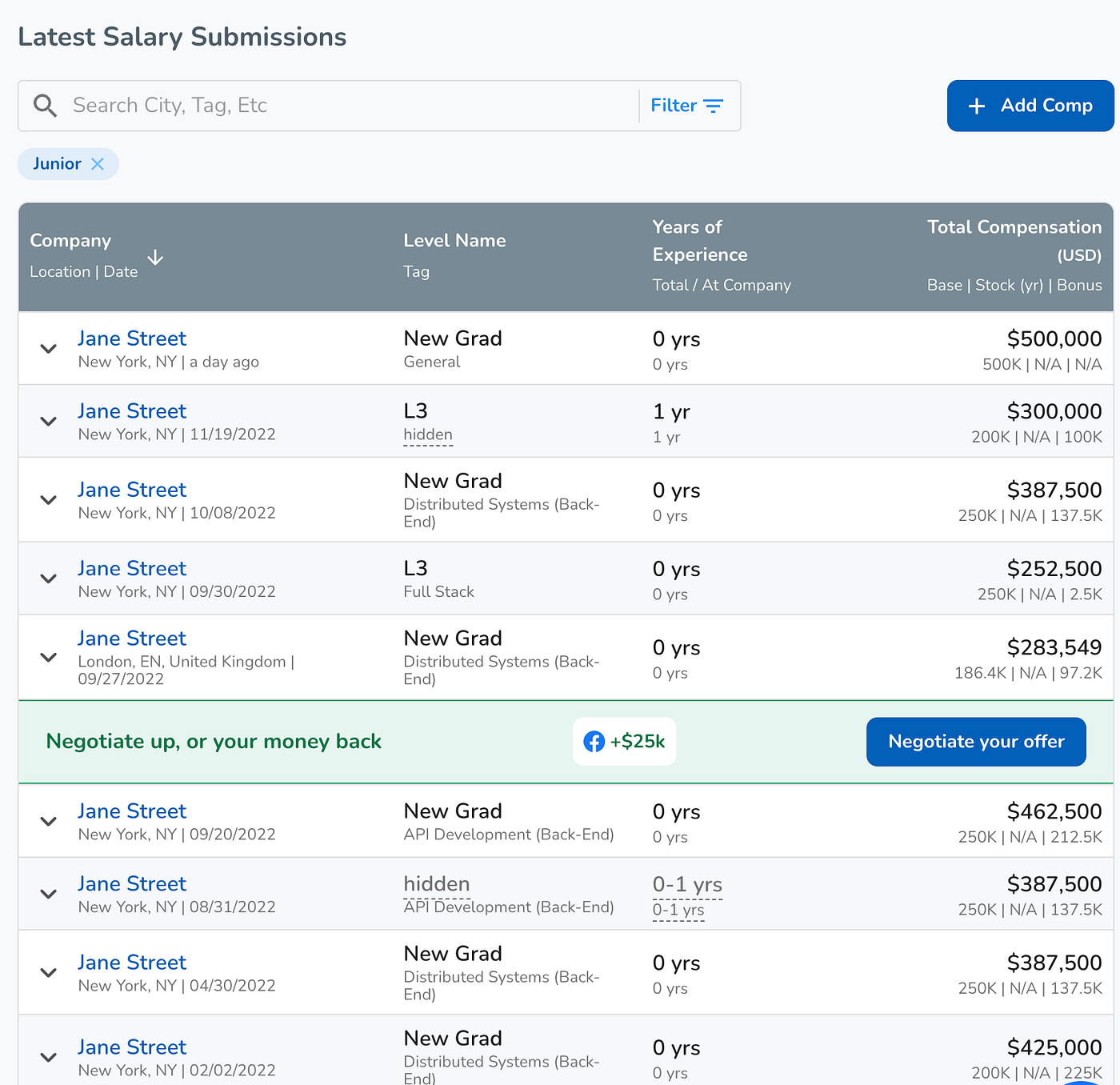Expand the Jane Street a day ago row
Viewport: 1120px width, 1085px height.
pyautogui.click(x=49, y=349)
